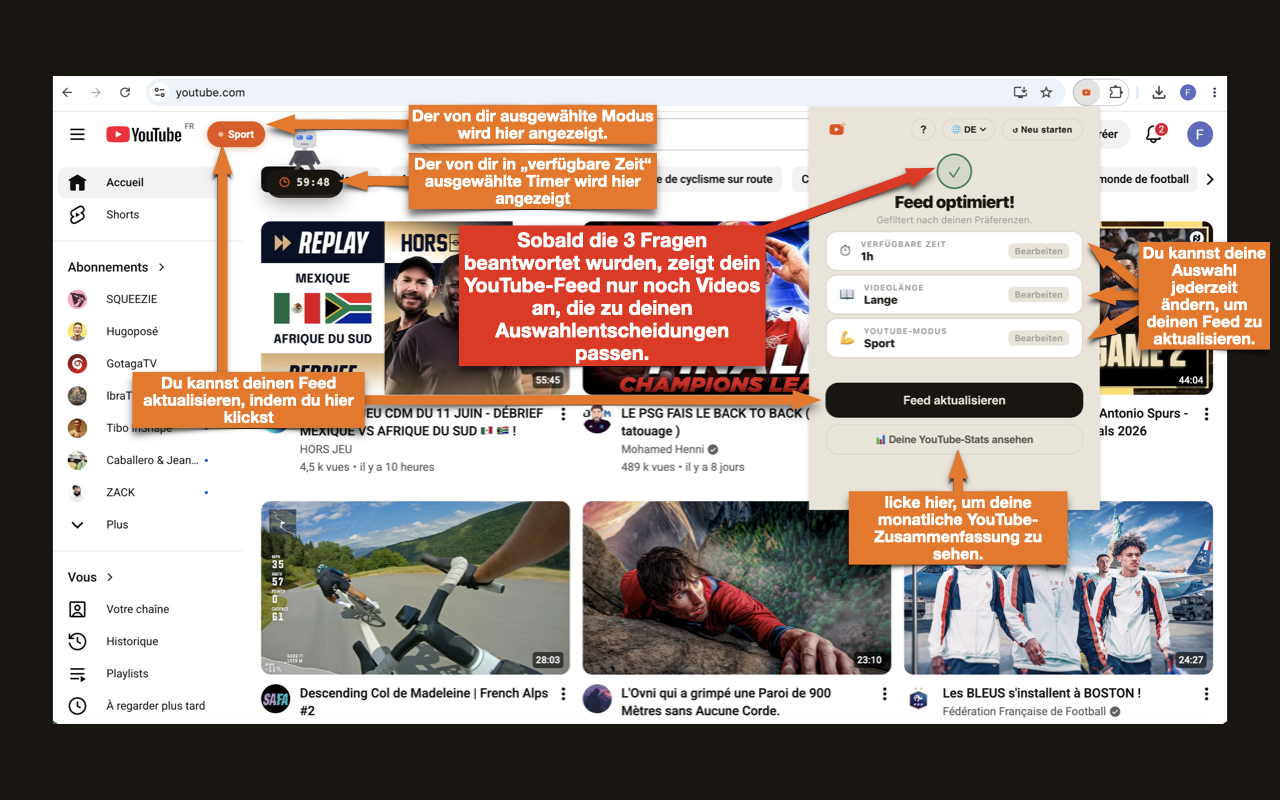Click Feed aktualisieren
The height and width of the screenshot is (800, 1280).
(x=954, y=400)
